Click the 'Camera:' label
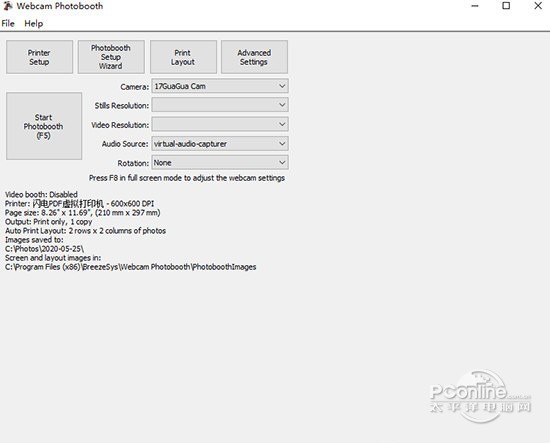The width and height of the screenshot is (550, 443). 135,87
